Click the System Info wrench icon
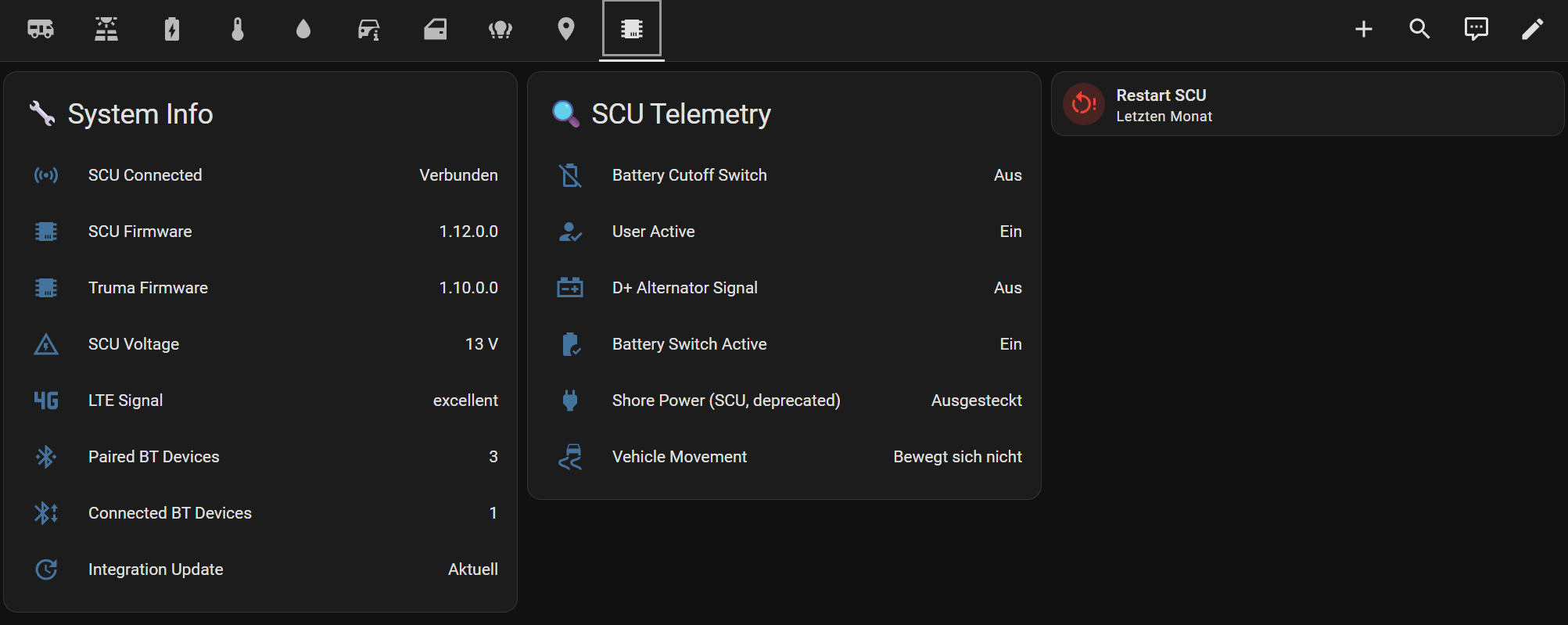This screenshot has height=625, width=1568. (x=42, y=113)
